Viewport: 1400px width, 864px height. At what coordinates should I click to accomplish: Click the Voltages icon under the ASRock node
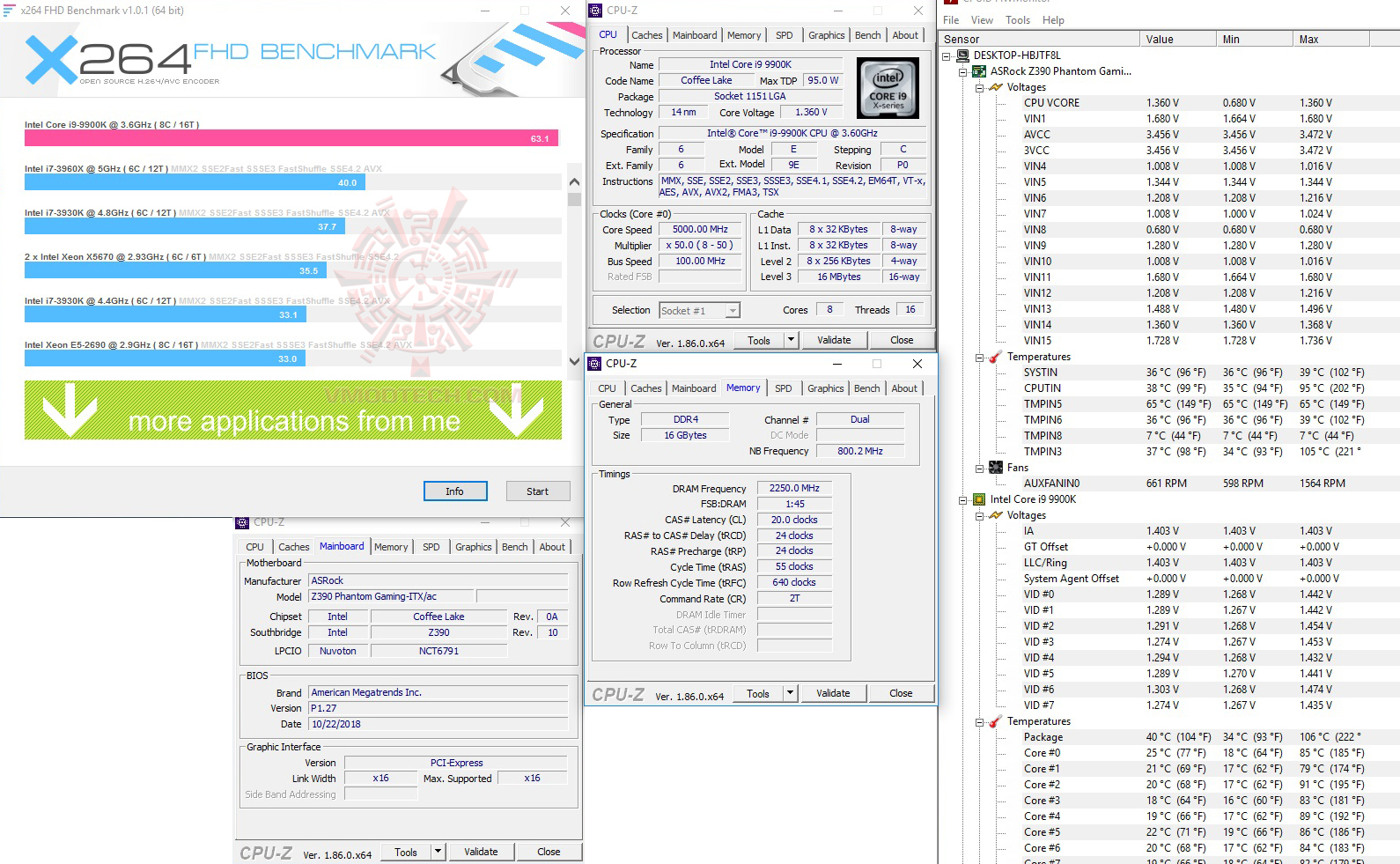point(996,87)
